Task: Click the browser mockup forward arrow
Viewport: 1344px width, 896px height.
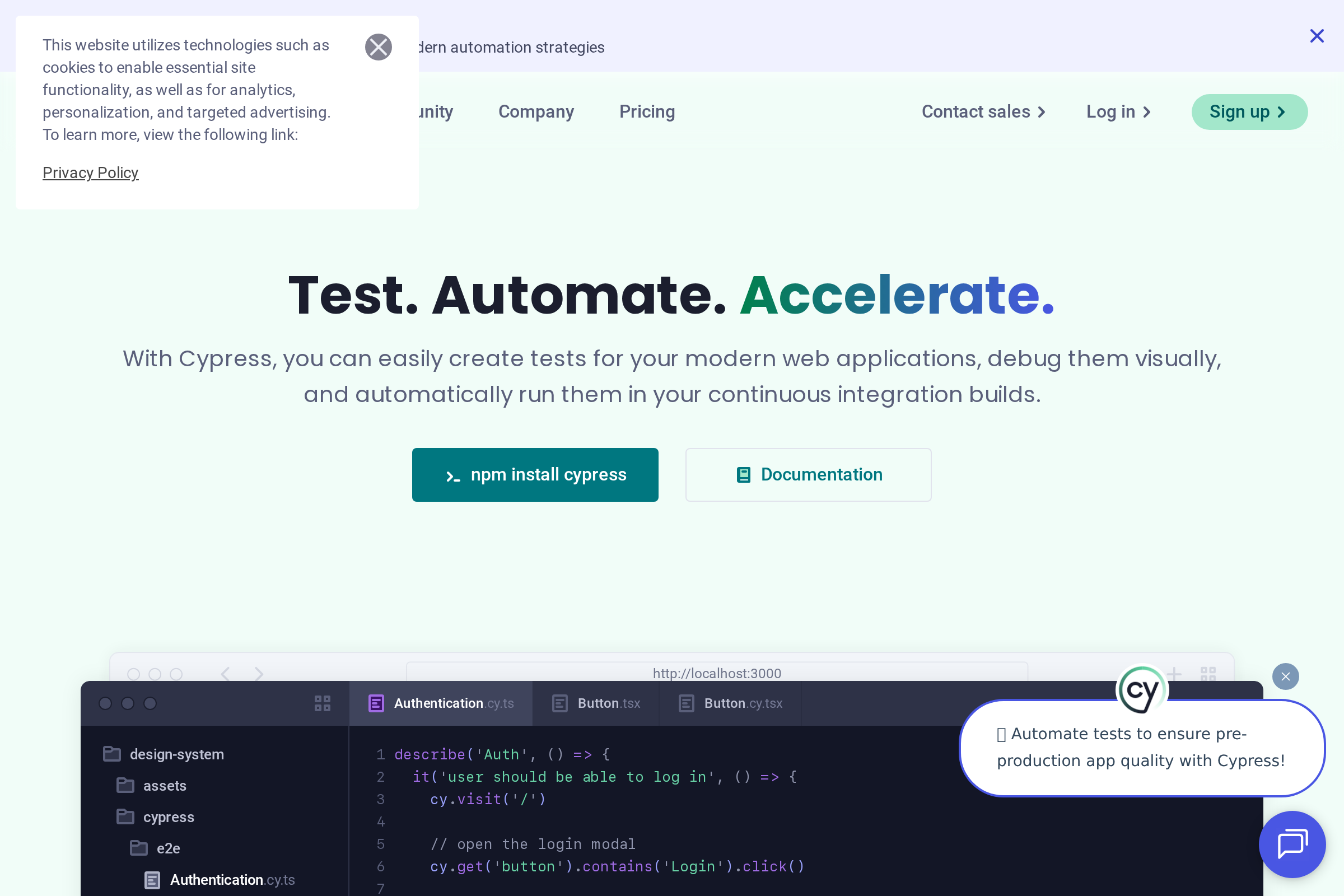Action: (x=259, y=674)
